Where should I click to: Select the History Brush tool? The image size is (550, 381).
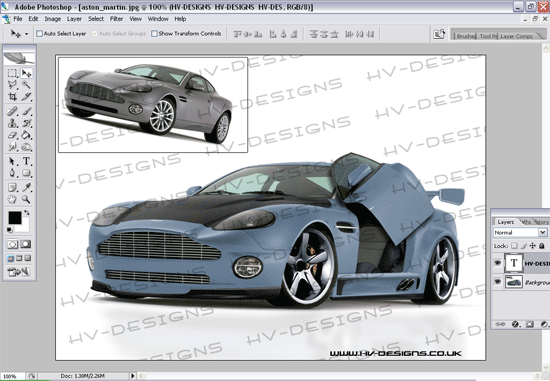26,123
